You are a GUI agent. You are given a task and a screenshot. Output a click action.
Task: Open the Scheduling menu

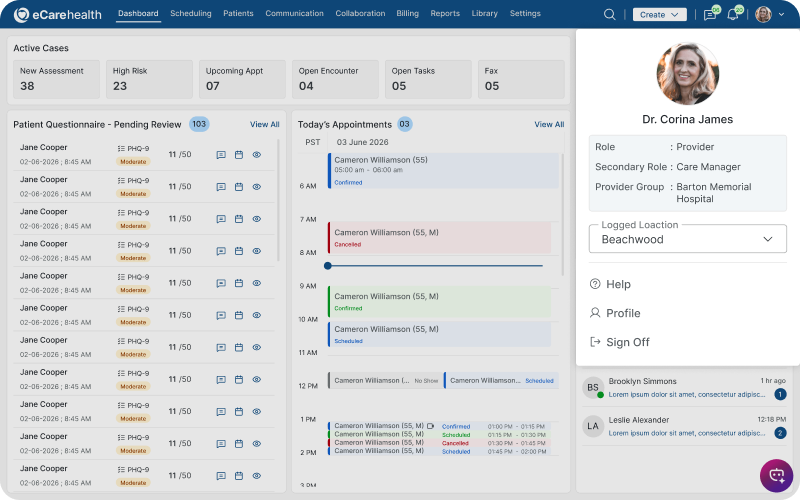click(191, 14)
